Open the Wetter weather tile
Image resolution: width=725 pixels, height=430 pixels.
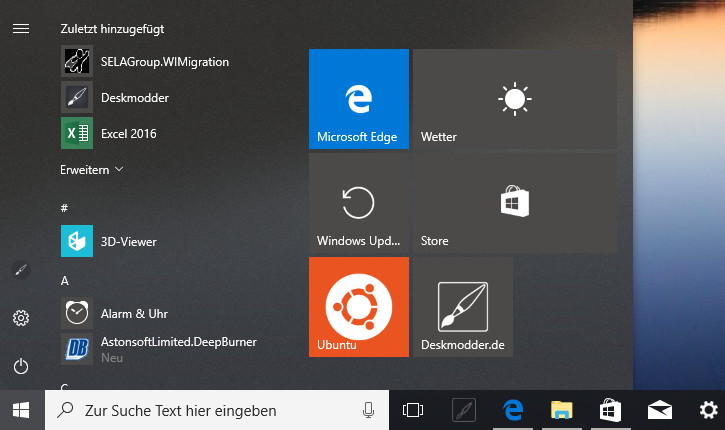click(x=515, y=99)
